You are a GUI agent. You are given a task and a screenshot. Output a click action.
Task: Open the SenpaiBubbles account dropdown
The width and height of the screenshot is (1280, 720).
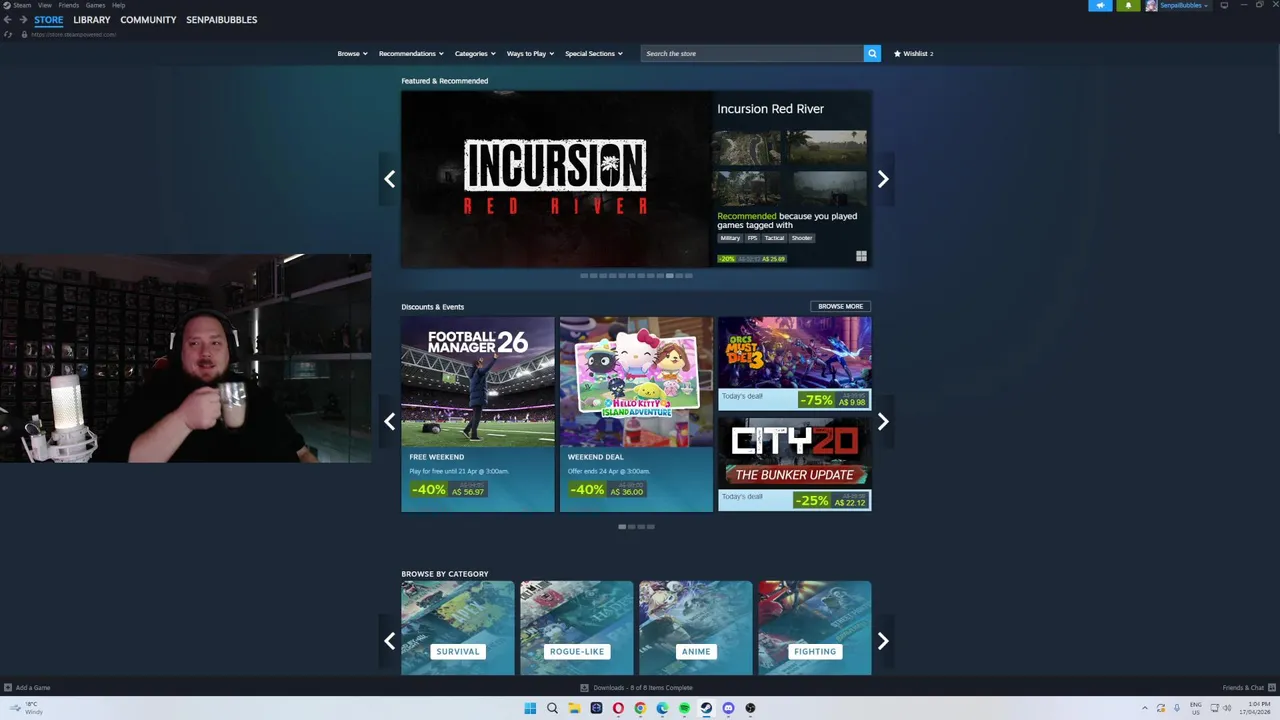point(1184,5)
